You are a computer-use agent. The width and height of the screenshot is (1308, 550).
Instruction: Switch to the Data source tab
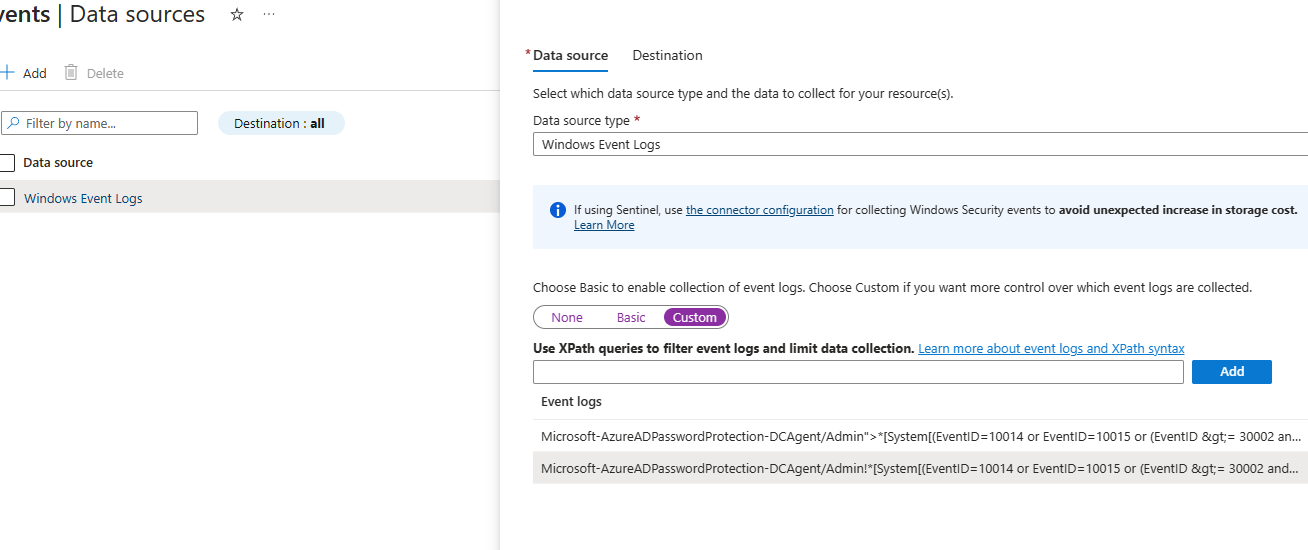(570, 56)
